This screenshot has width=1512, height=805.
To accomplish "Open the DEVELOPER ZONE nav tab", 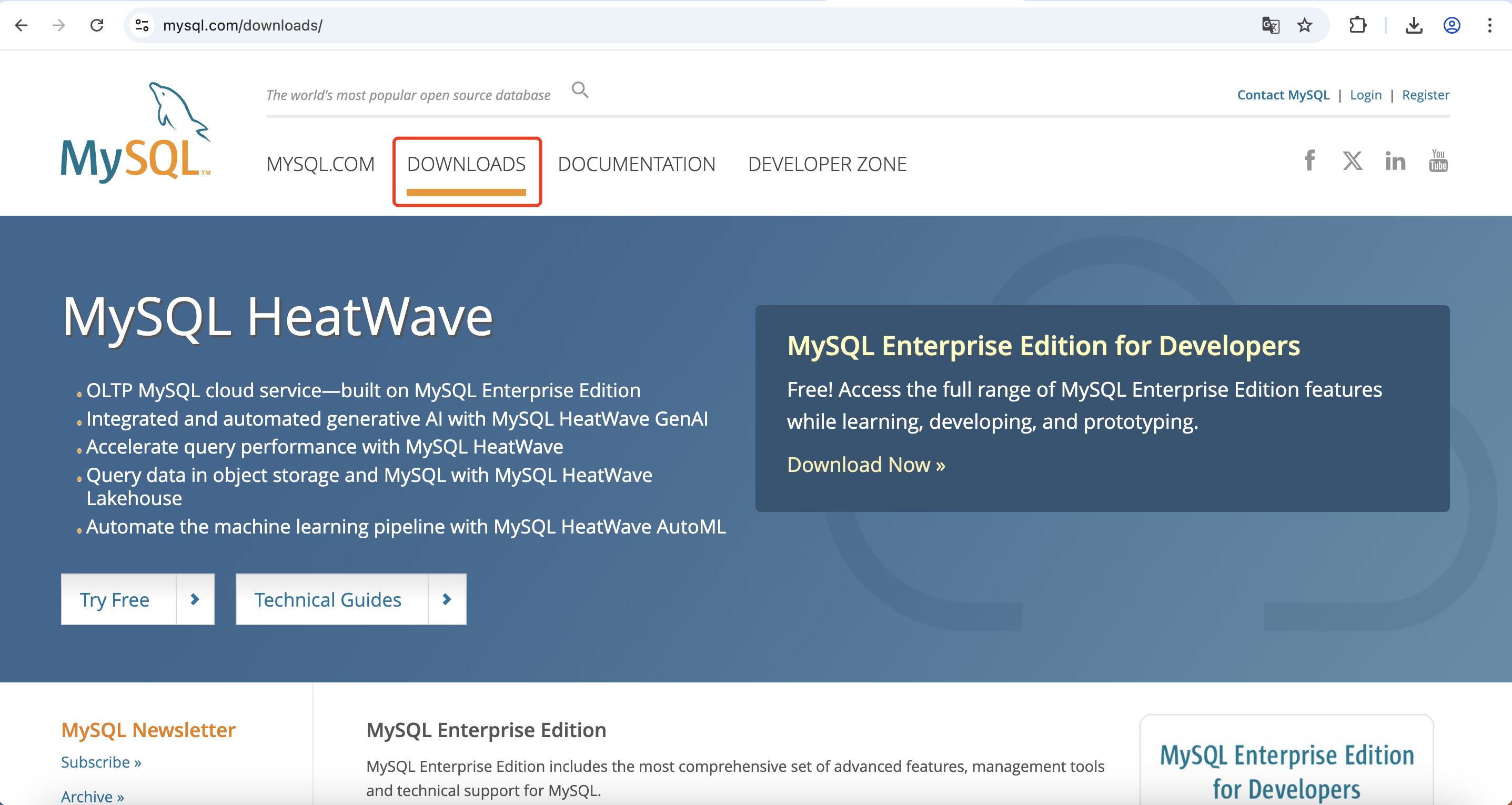I will [x=828, y=164].
